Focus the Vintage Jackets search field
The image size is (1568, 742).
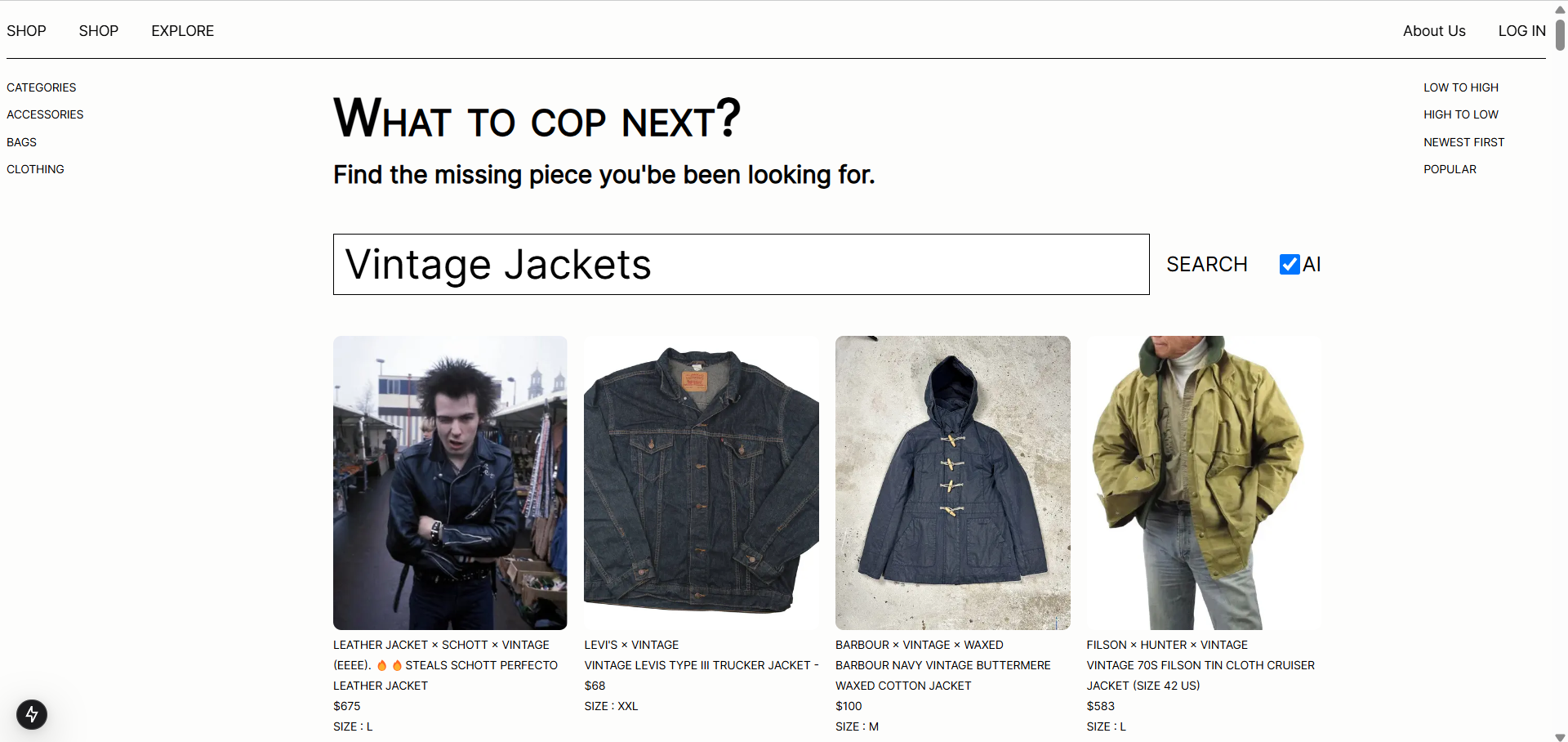tap(741, 264)
